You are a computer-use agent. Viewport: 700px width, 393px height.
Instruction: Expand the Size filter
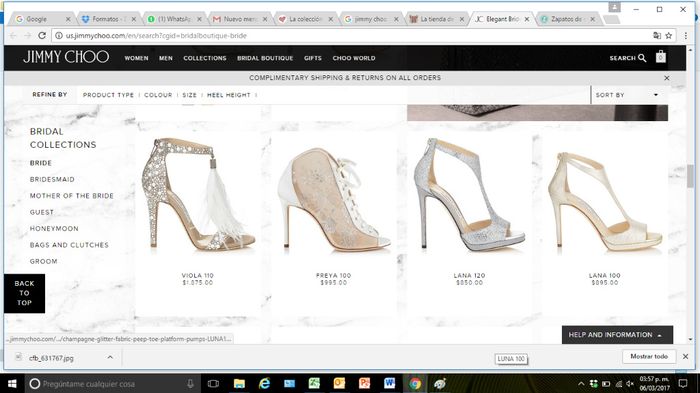pos(189,95)
